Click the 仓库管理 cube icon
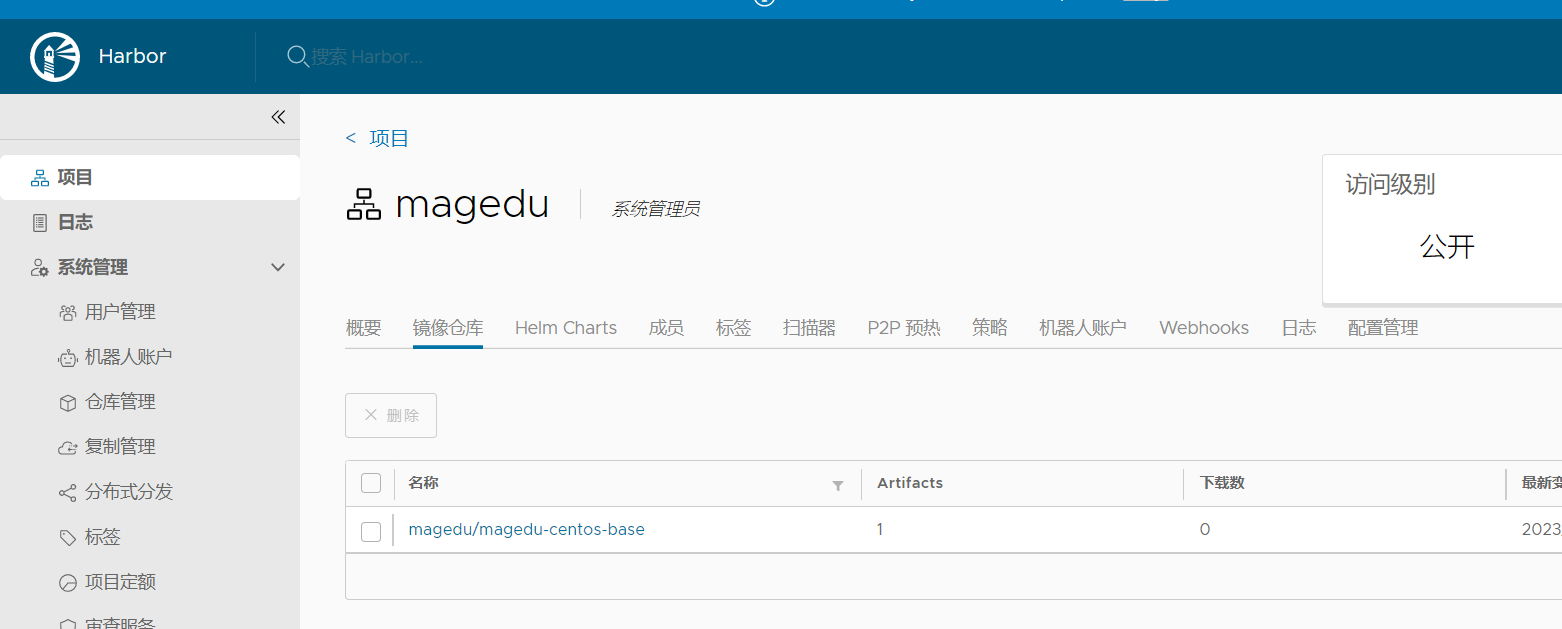This screenshot has width=1562, height=629. [x=68, y=403]
